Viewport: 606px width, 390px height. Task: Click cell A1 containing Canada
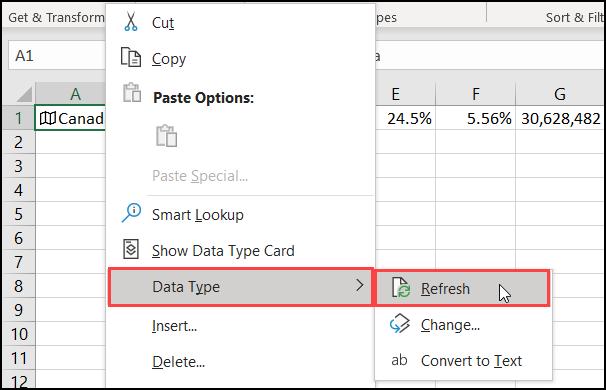(x=70, y=118)
